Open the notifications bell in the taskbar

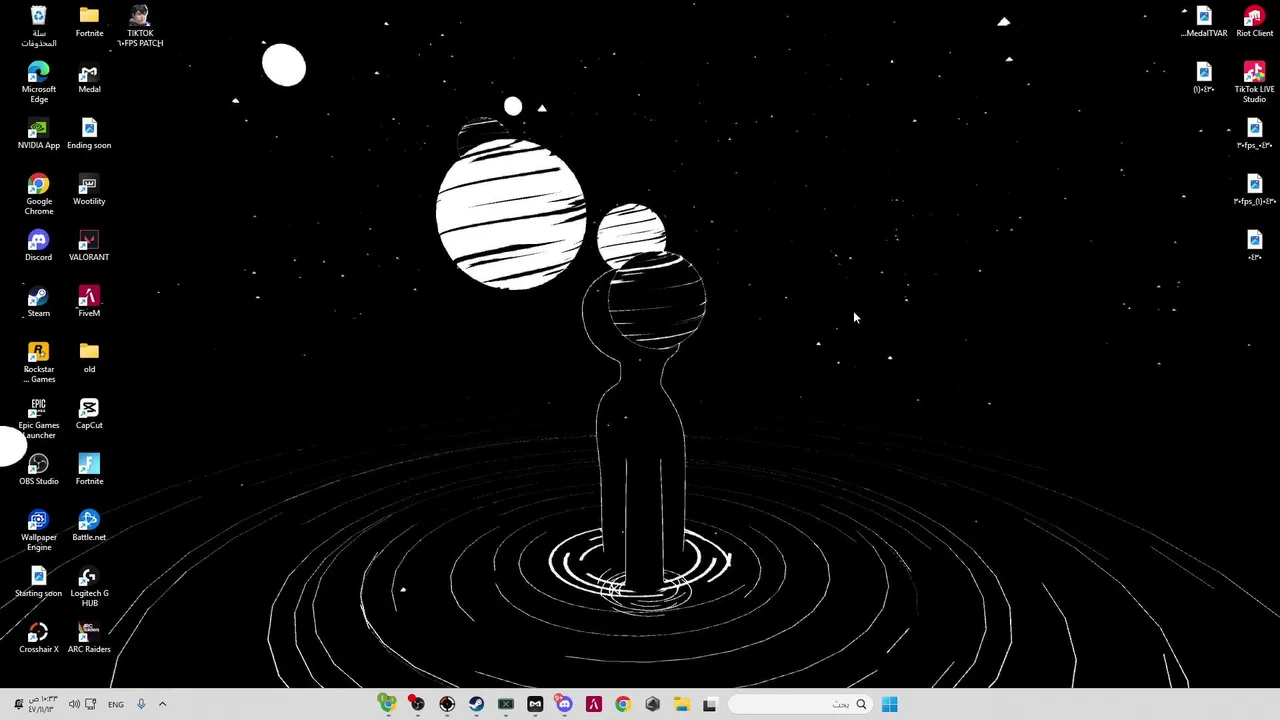18,704
